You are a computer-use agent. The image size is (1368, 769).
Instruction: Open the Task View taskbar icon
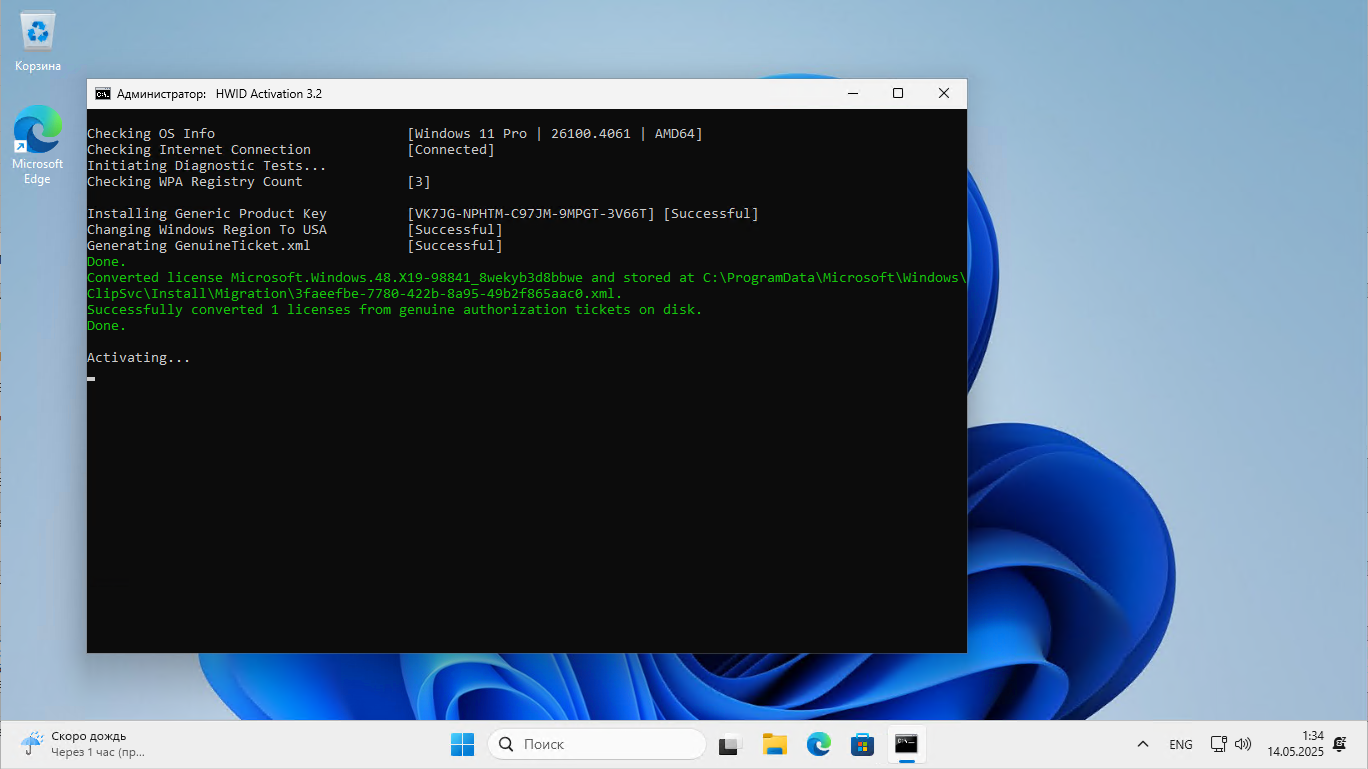730,744
